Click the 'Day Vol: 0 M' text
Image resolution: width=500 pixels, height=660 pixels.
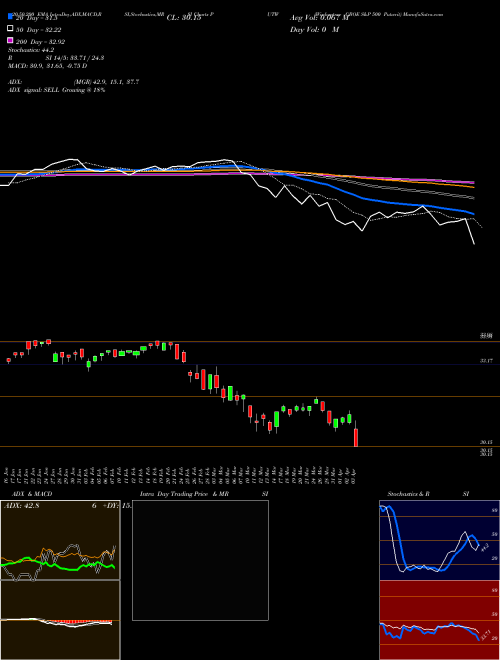pyautogui.click(x=314, y=30)
